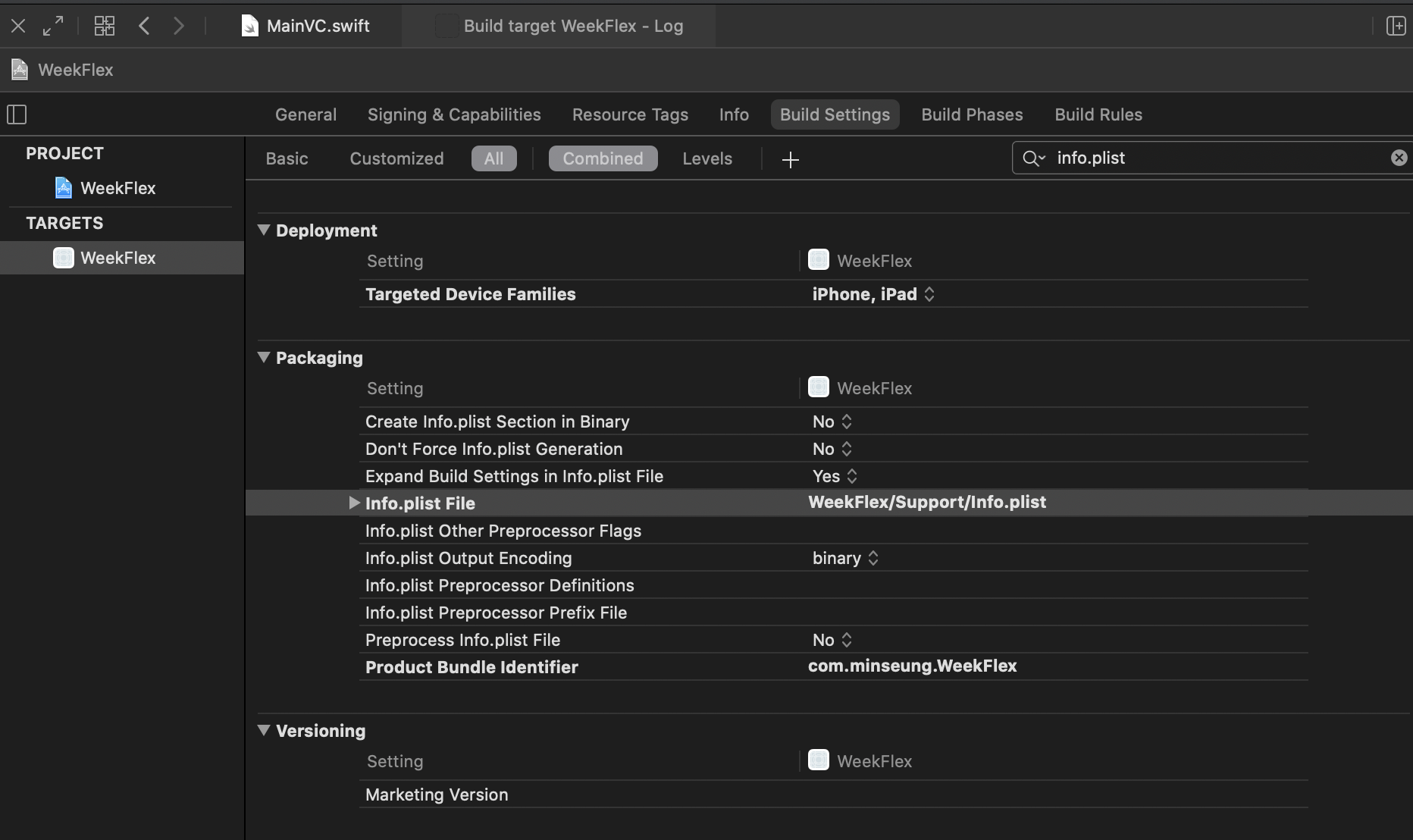Click the Swift file icon on MainVC tab
1413x840 pixels.
click(x=249, y=26)
